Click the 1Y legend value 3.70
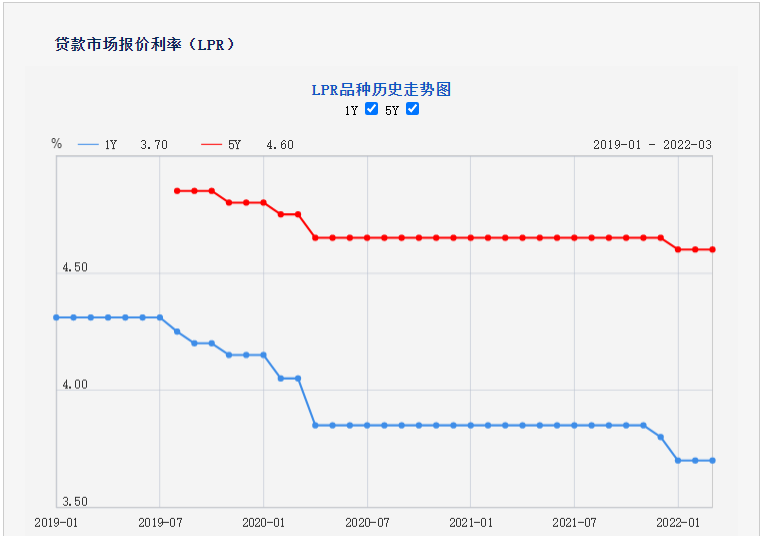763x536 pixels. (x=154, y=145)
